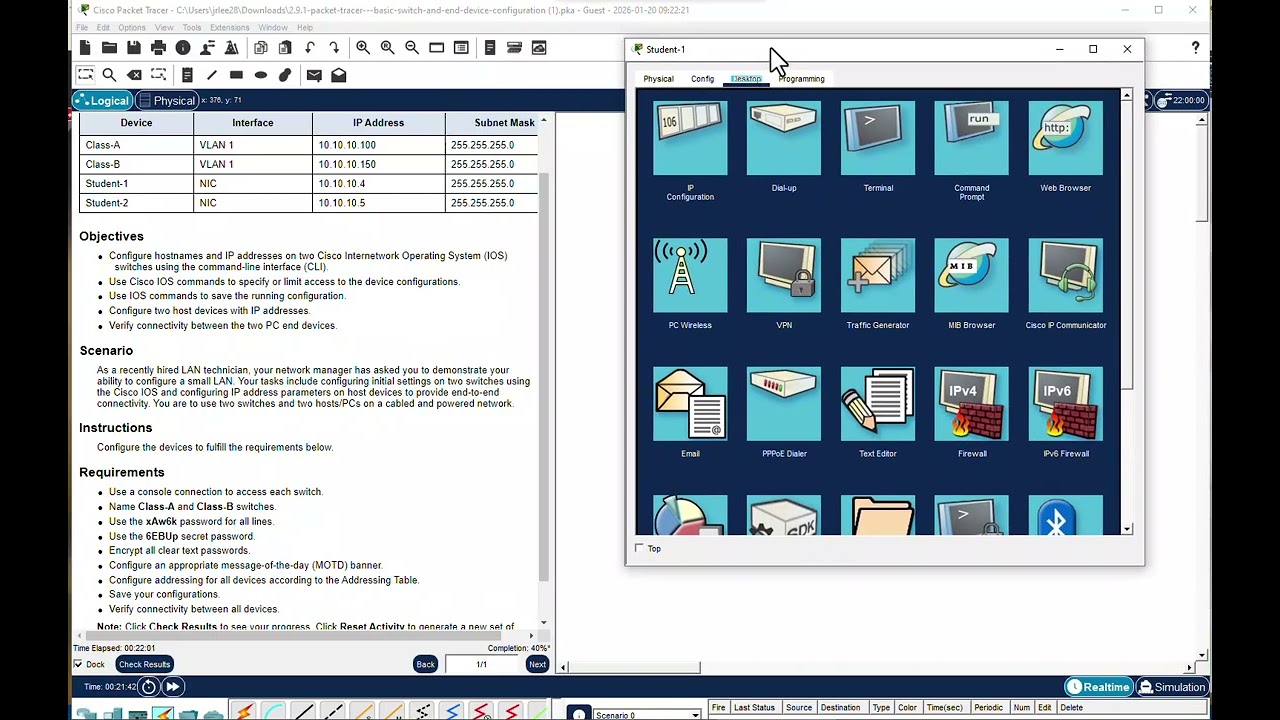This screenshot has width=1280, height=720.
Task: Click the help question mark icon
Action: [x=1195, y=48]
